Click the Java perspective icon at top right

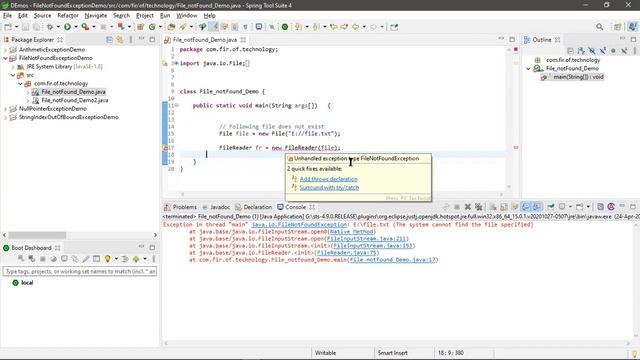tap(632, 27)
